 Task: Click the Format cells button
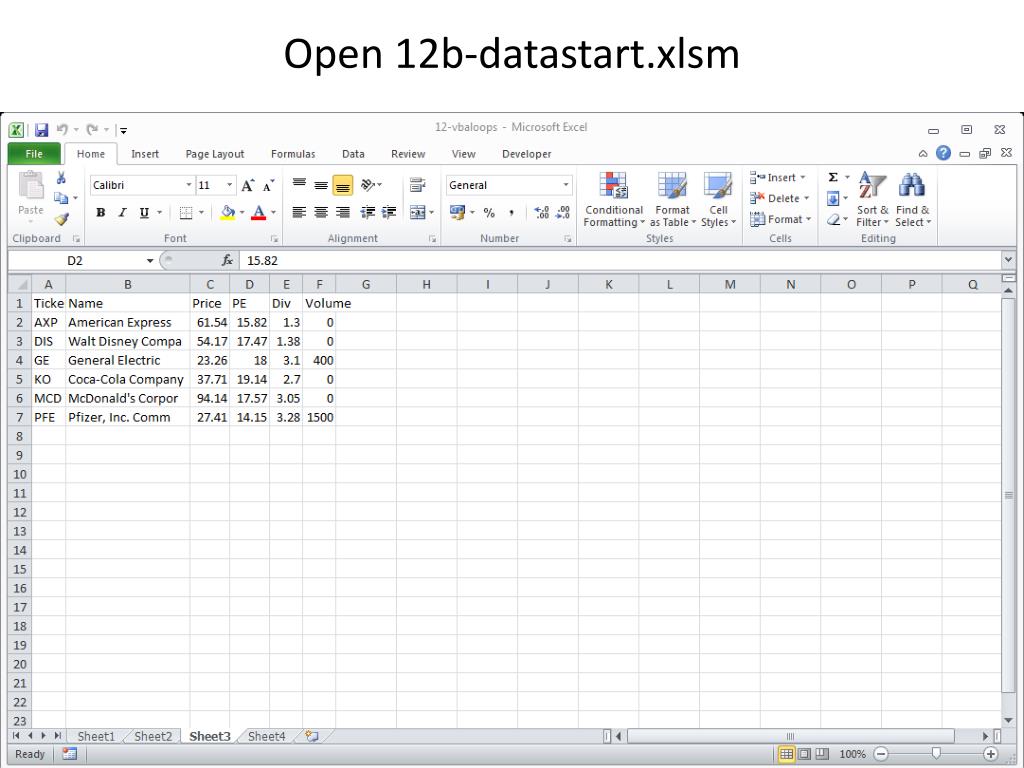pyautogui.click(x=781, y=219)
